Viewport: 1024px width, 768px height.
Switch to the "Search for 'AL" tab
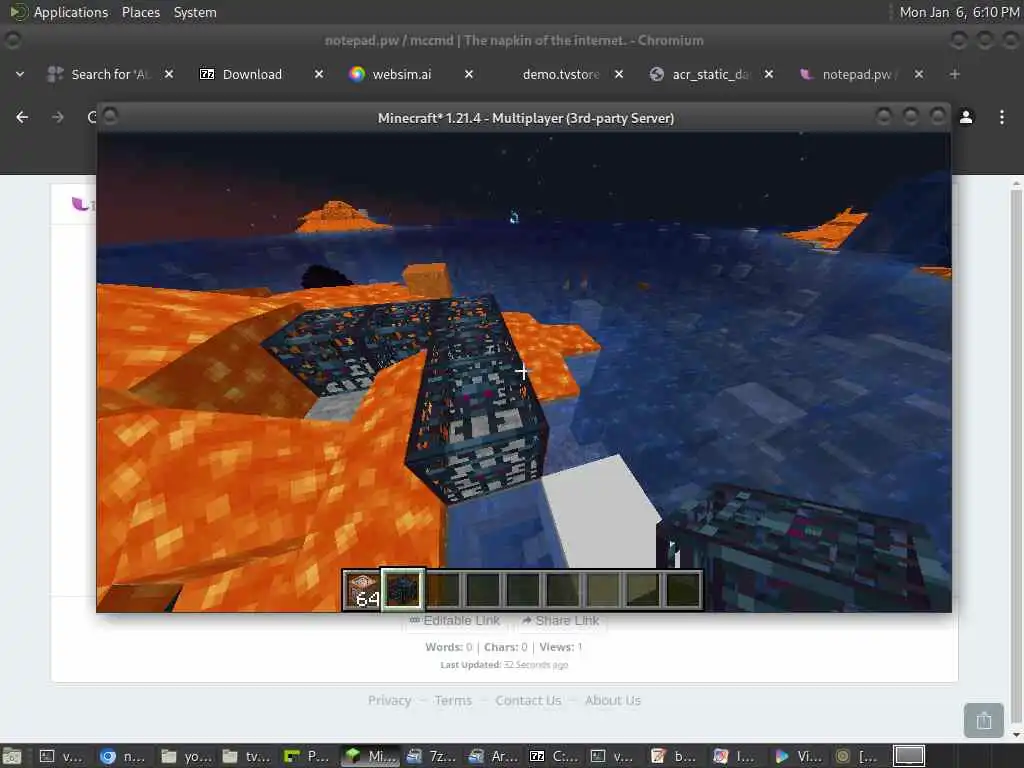(x=111, y=74)
